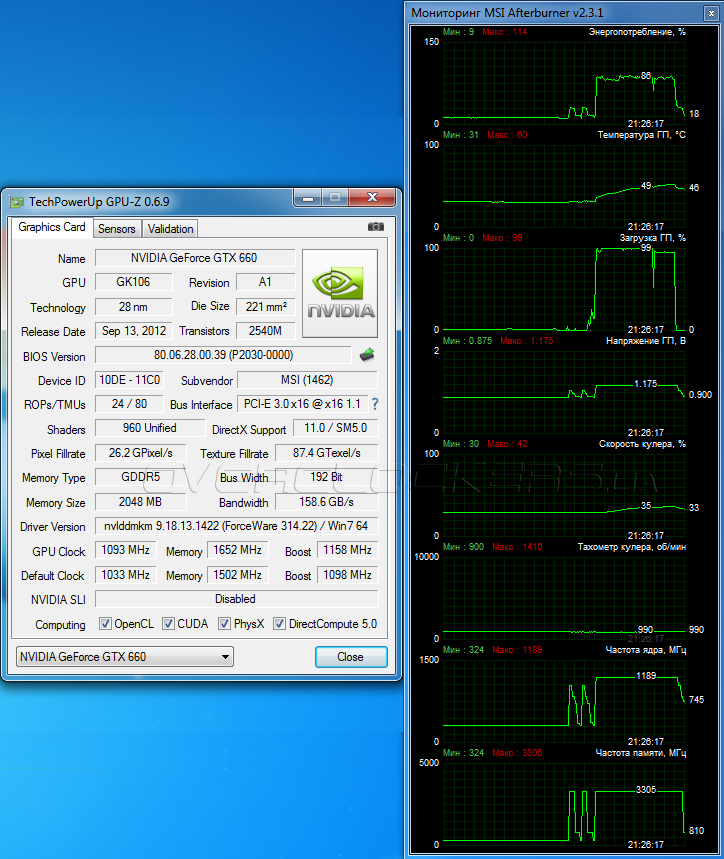Click the core clock MHz graph
This screenshot has width=724, height=859.
pyautogui.click(x=564, y=700)
